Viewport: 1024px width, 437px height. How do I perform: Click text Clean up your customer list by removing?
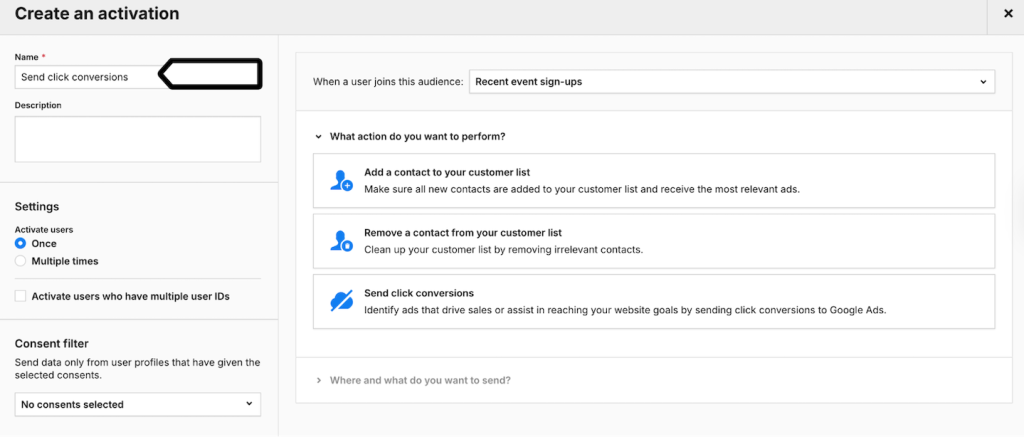[504, 250]
